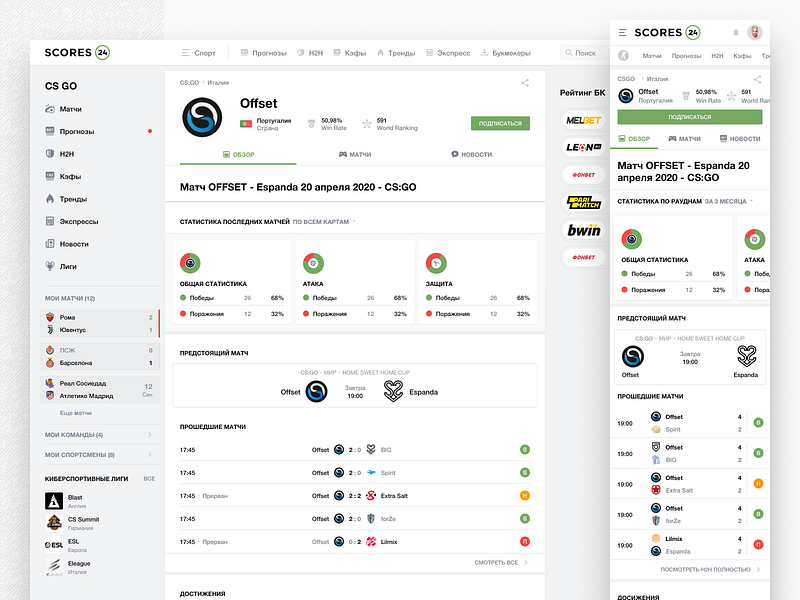Click the share icon near team header
Screen dimensions: 800x600
tap(524, 85)
